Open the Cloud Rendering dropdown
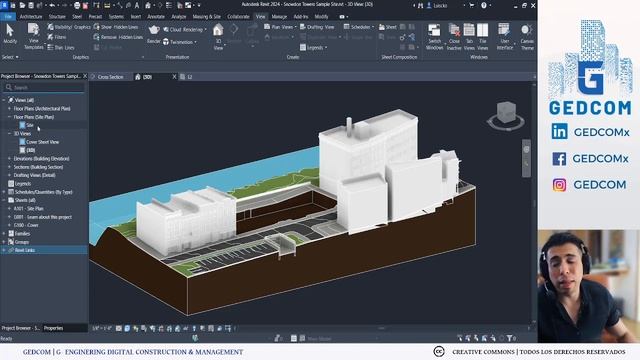The width and height of the screenshot is (640, 360). (185, 30)
